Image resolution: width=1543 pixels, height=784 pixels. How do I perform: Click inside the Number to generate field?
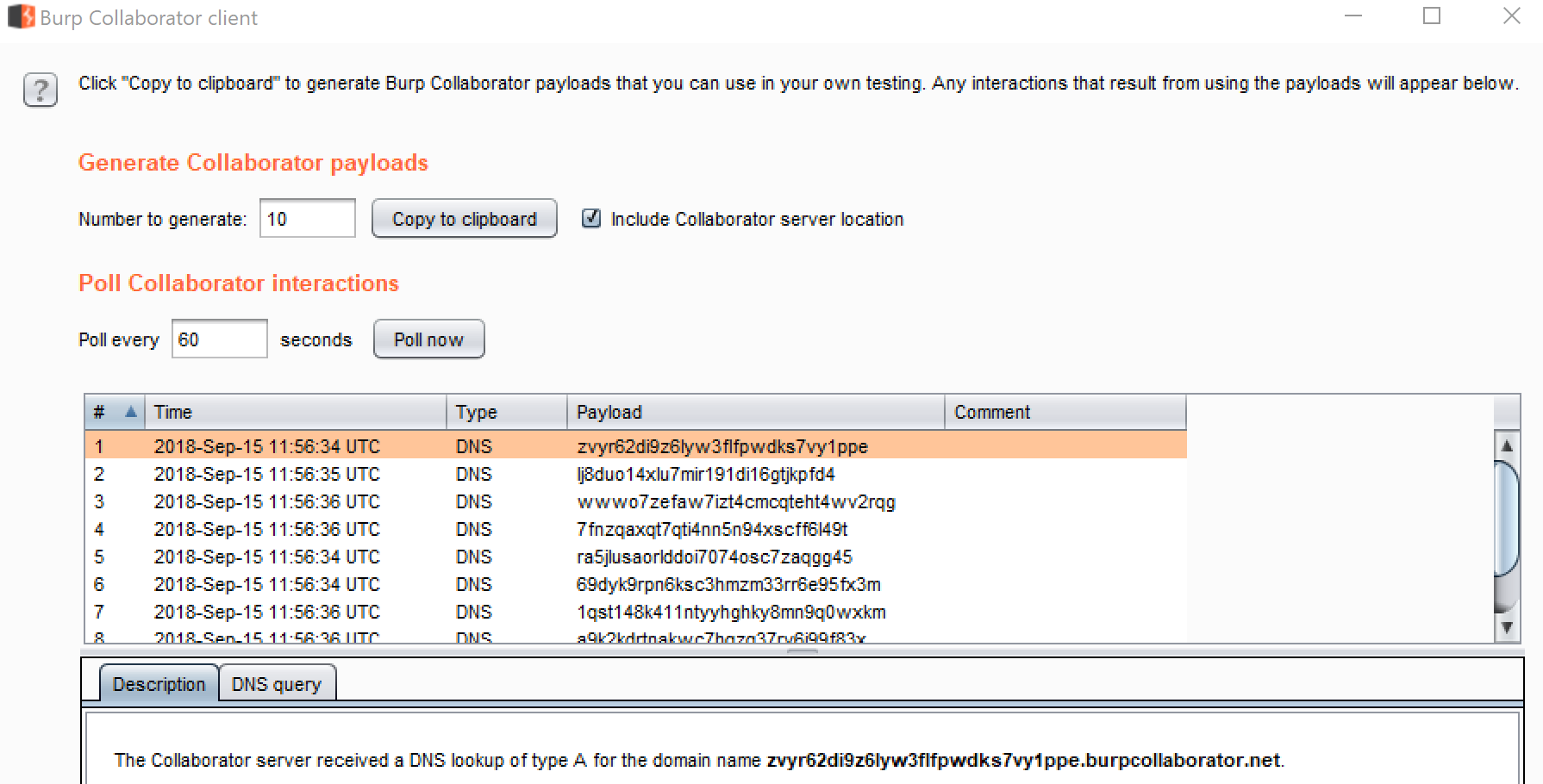307,218
